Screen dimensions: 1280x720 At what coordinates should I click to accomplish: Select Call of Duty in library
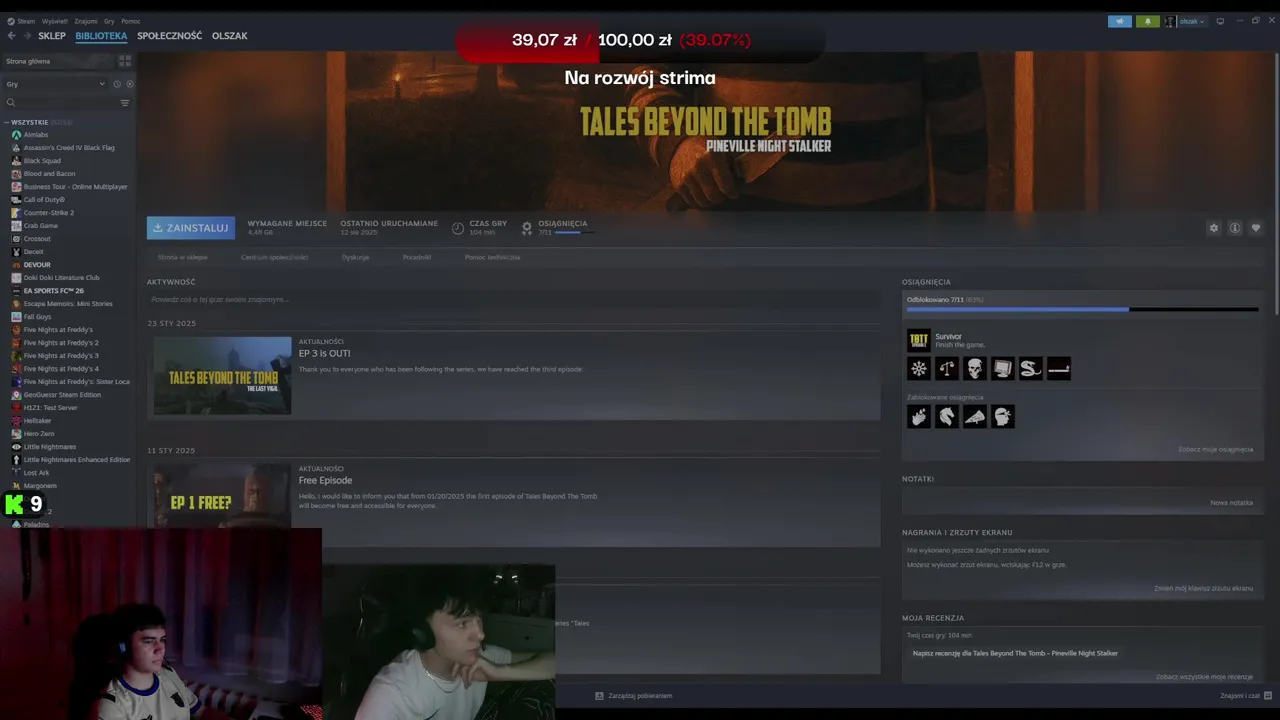pyautogui.click(x=44, y=200)
